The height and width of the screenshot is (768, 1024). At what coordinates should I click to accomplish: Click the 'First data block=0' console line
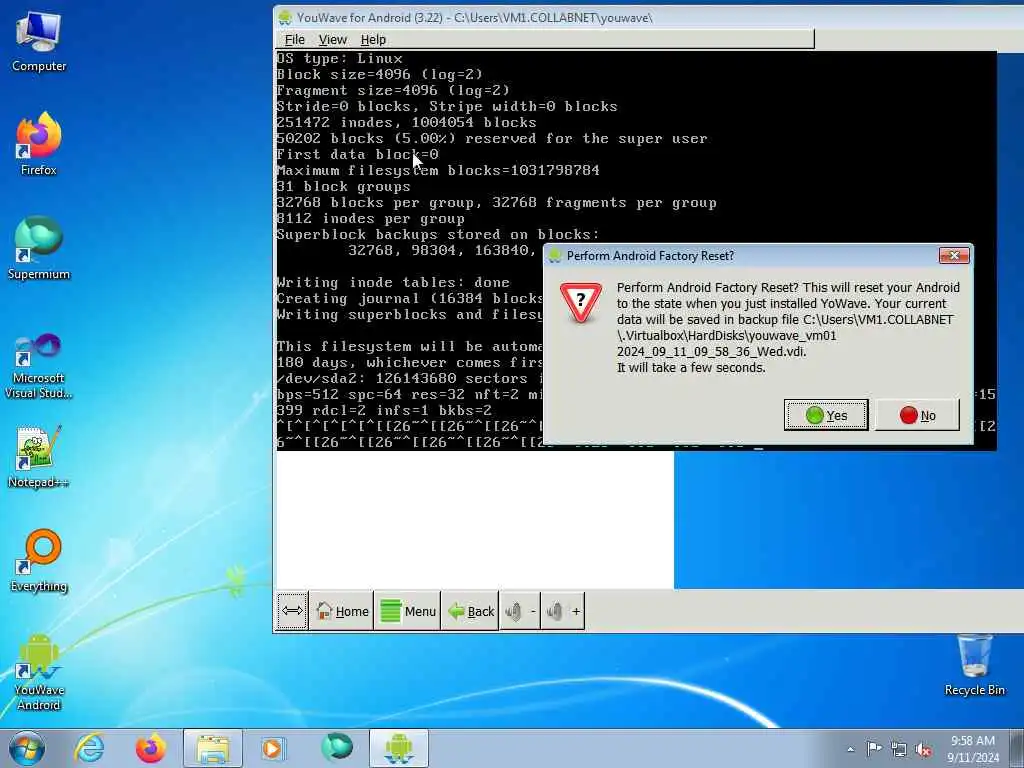click(x=357, y=155)
